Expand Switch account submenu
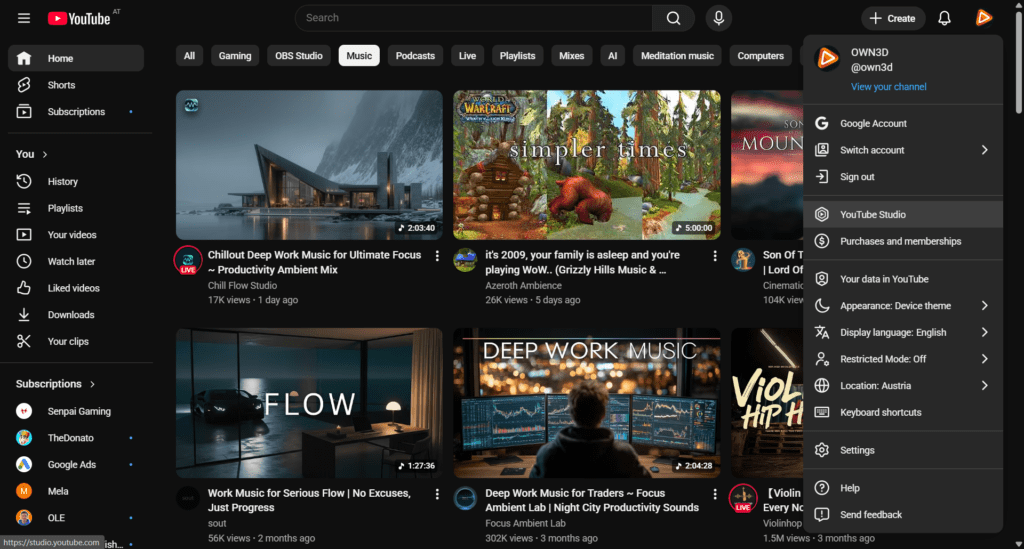Screen dimensions: 1024x549 pos(902,150)
